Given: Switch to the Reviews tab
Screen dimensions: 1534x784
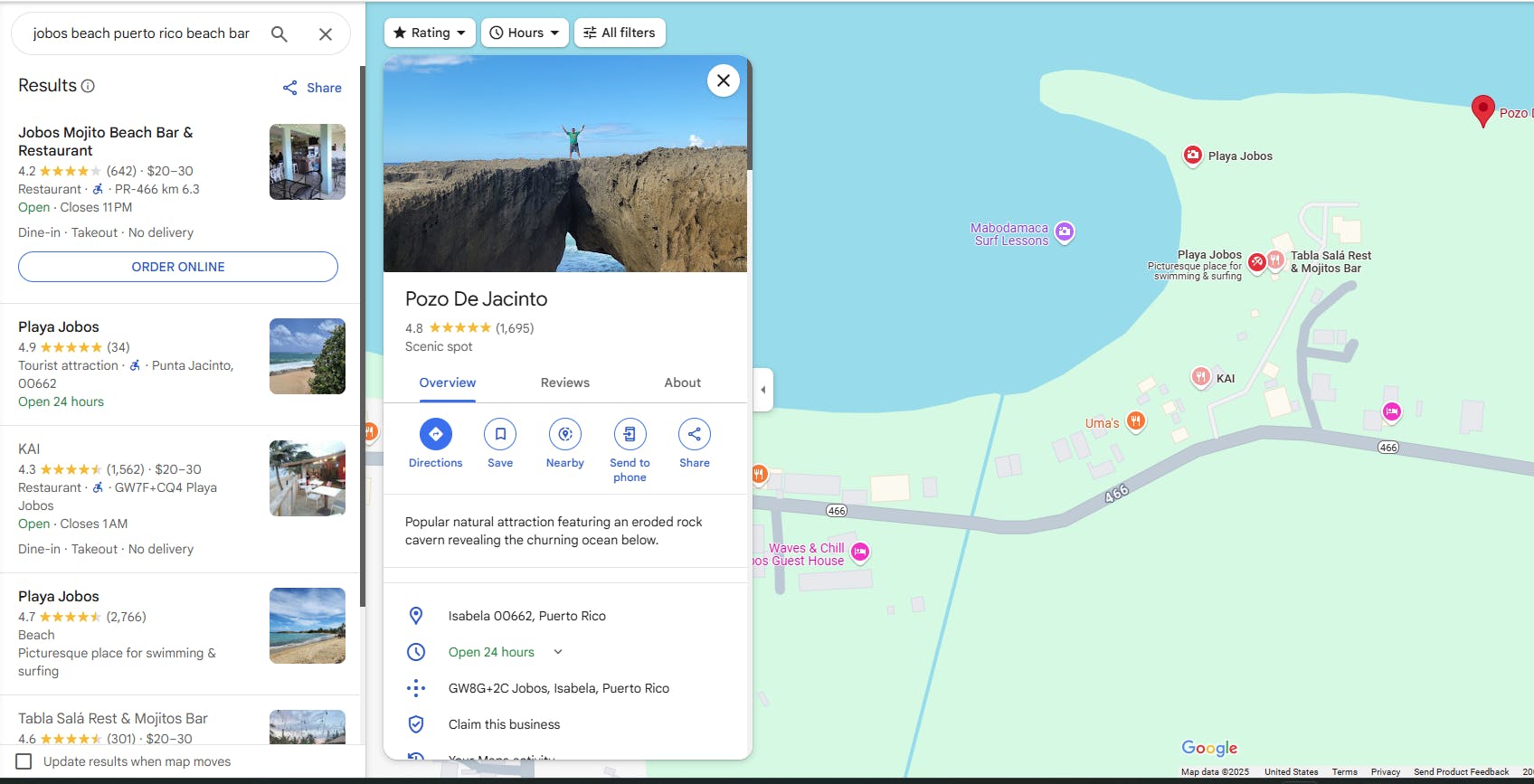Looking at the screenshot, I should pyautogui.click(x=565, y=383).
